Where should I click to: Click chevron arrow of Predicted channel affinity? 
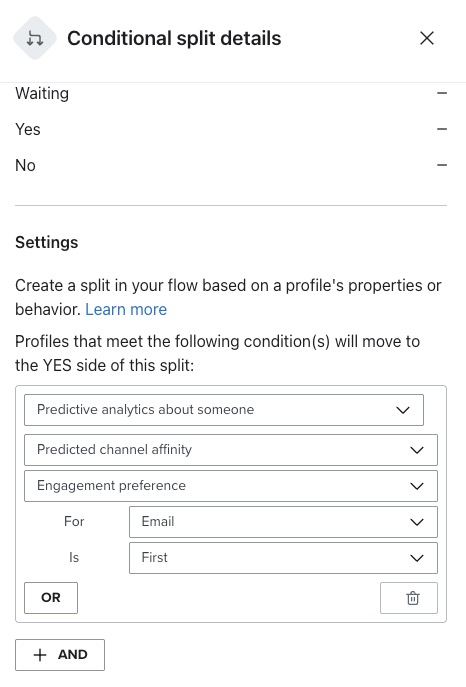[417, 450]
